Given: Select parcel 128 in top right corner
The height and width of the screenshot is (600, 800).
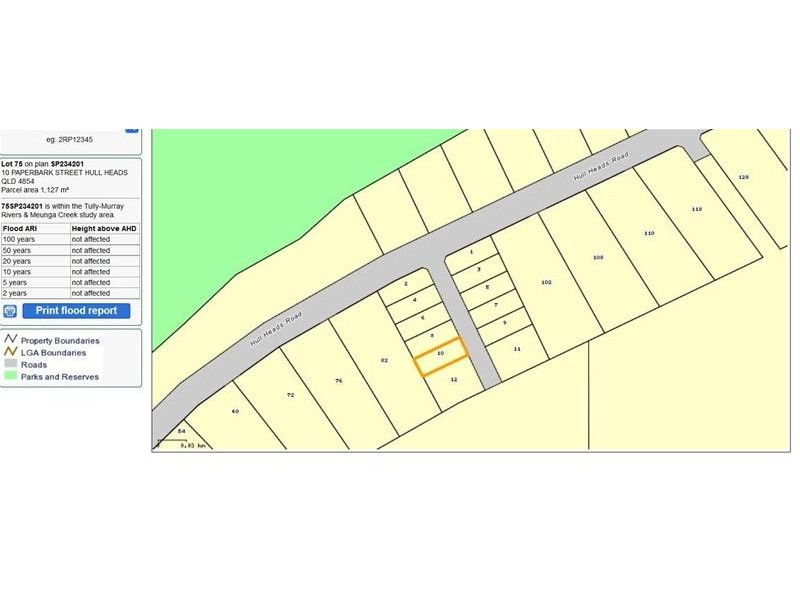Looking at the screenshot, I should pyautogui.click(x=741, y=175).
